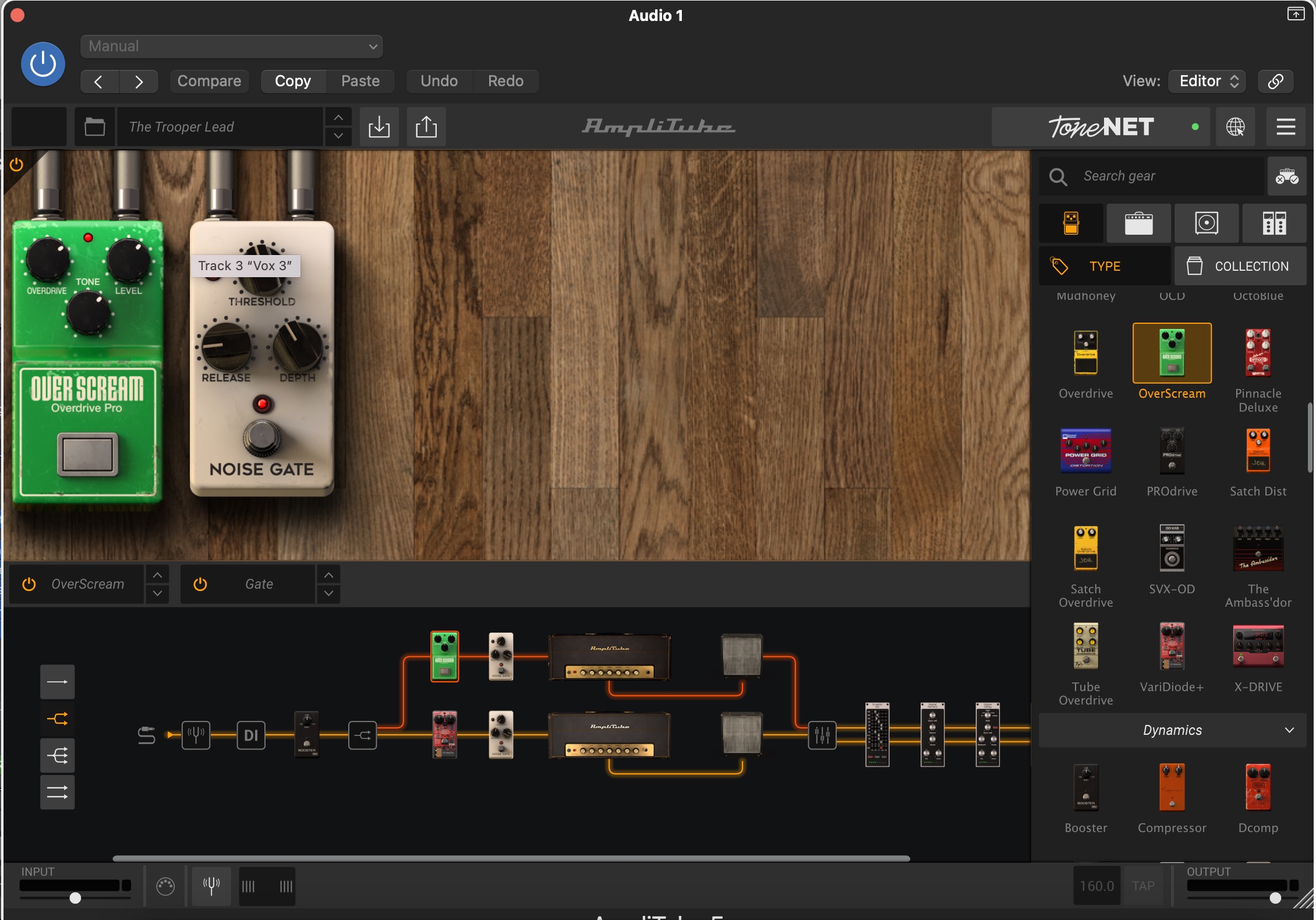1316x920 pixels.
Task: Select the Pinnacle Deluxe pedal
Action: click(1258, 353)
